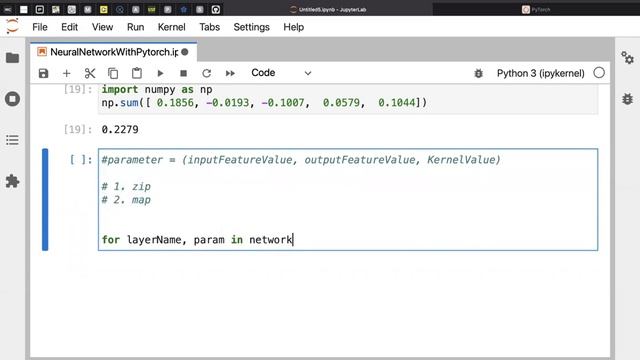Open Extension Manager puzzle icon

pos(12,181)
